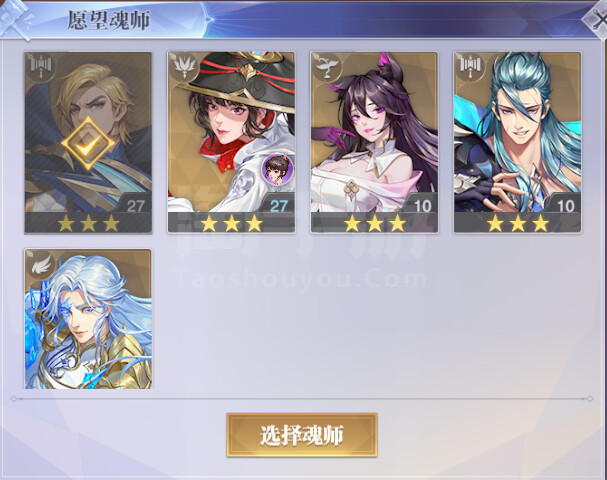Screen dimensions: 607x480
Task: Click the level 10 badge on teal-haired man card
Action: tap(565, 205)
